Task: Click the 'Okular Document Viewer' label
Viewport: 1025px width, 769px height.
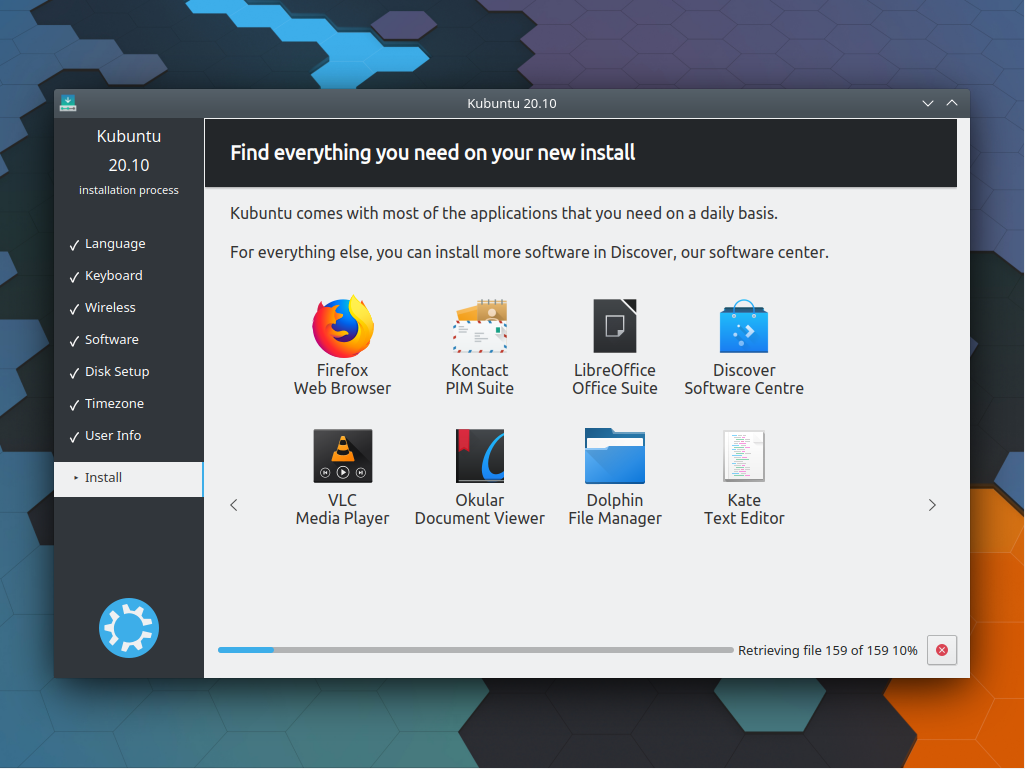Action: (x=480, y=509)
